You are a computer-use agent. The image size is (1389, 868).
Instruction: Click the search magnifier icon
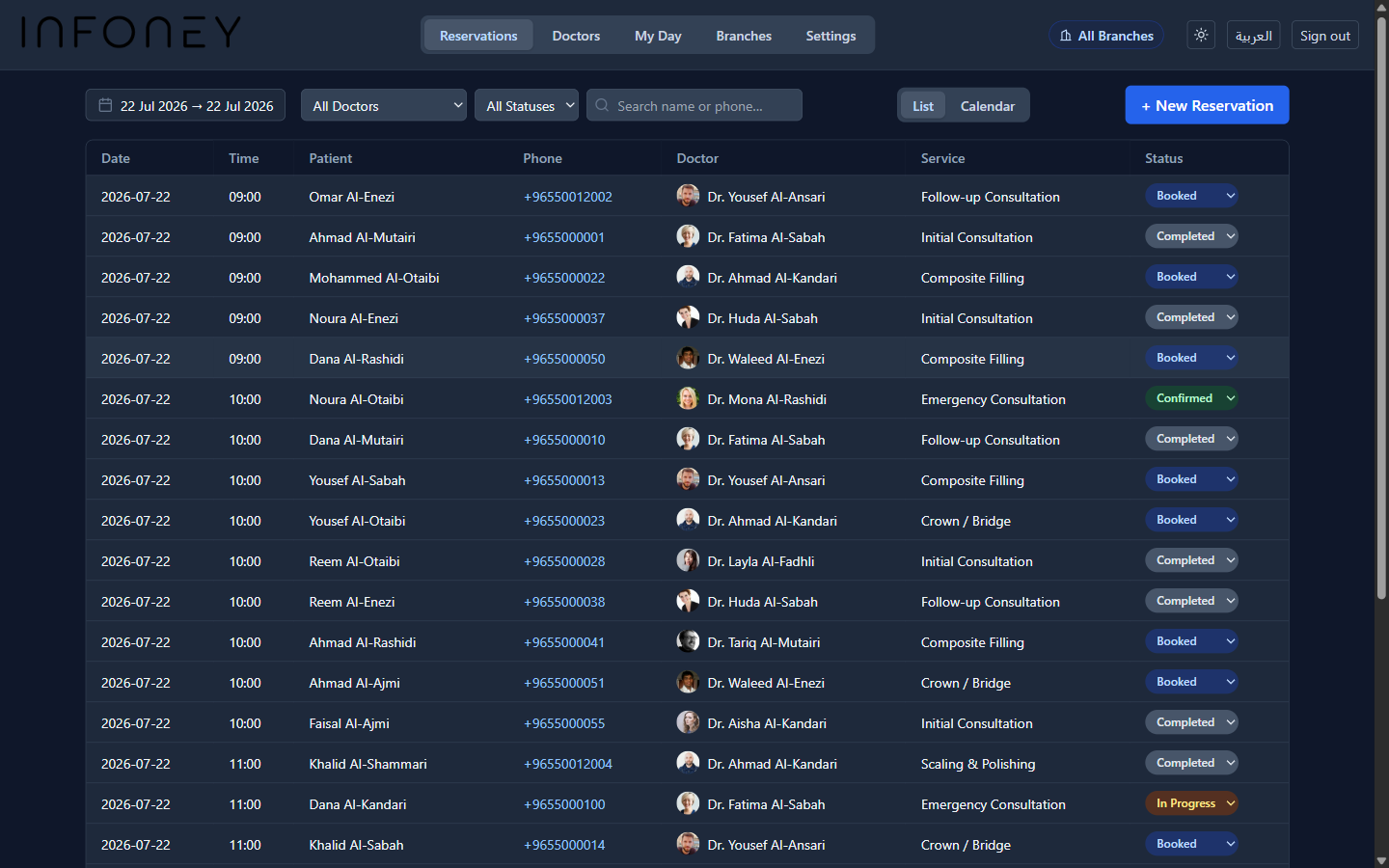pyautogui.click(x=602, y=105)
